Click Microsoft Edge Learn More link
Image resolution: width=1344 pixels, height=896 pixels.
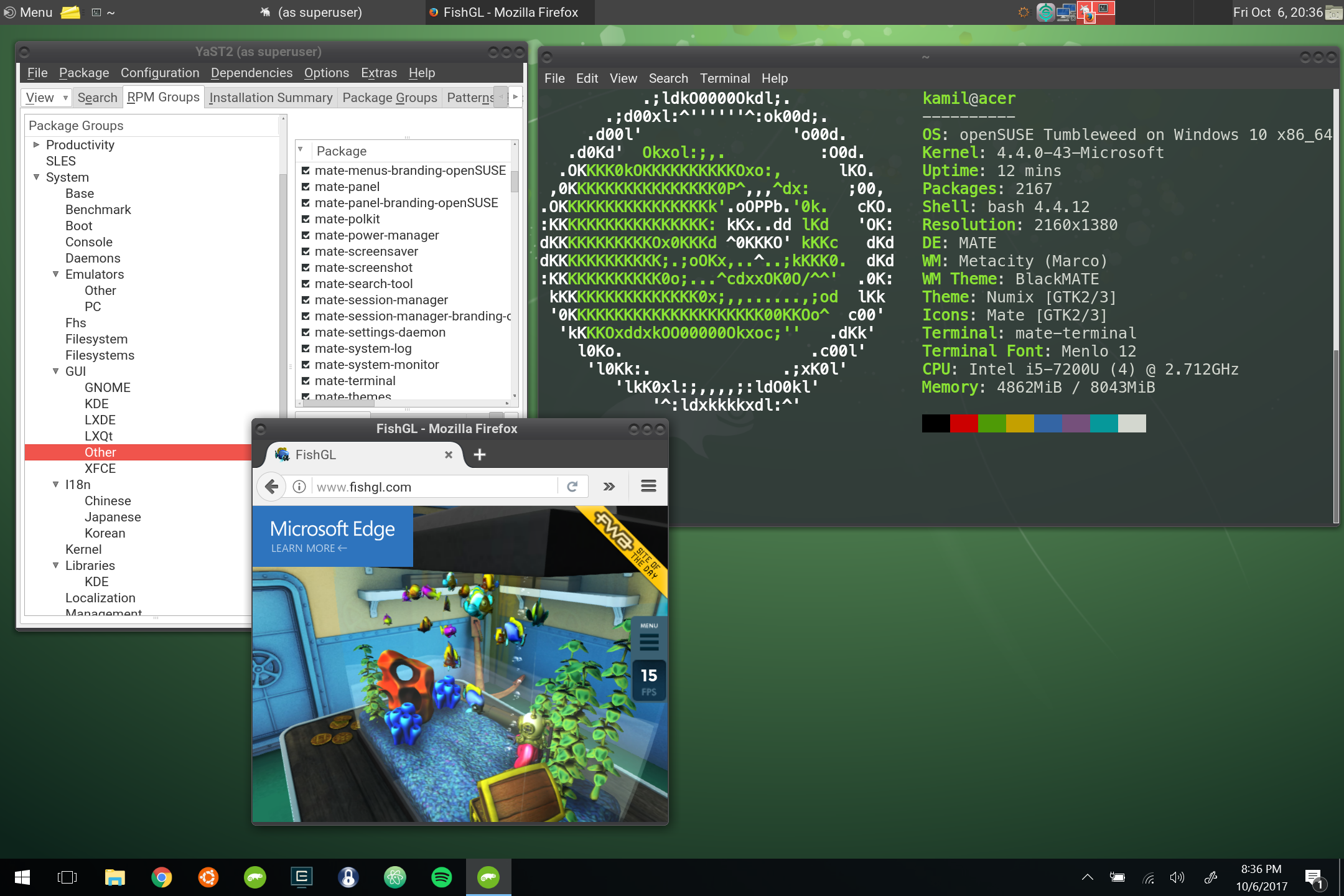[x=309, y=548]
